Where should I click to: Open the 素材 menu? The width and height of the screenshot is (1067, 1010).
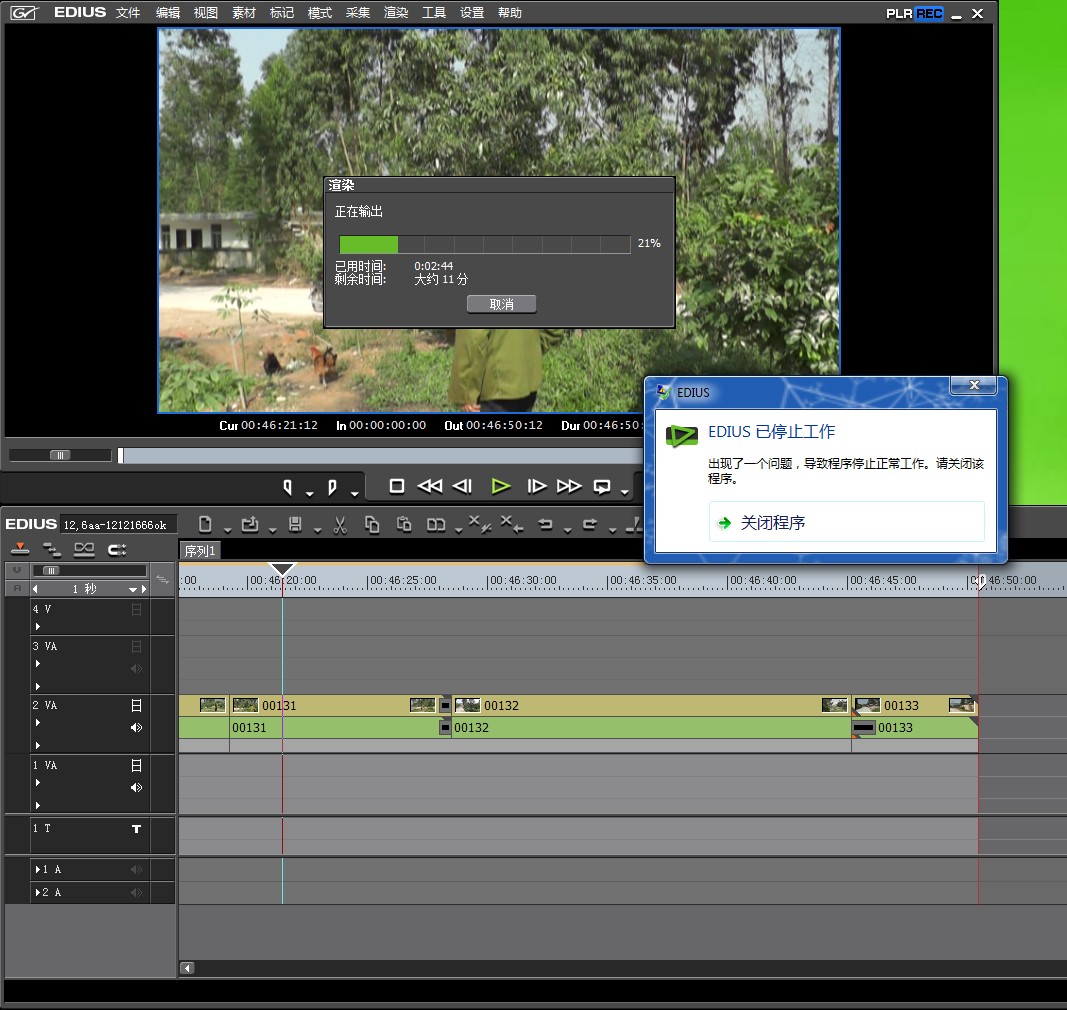244,13
